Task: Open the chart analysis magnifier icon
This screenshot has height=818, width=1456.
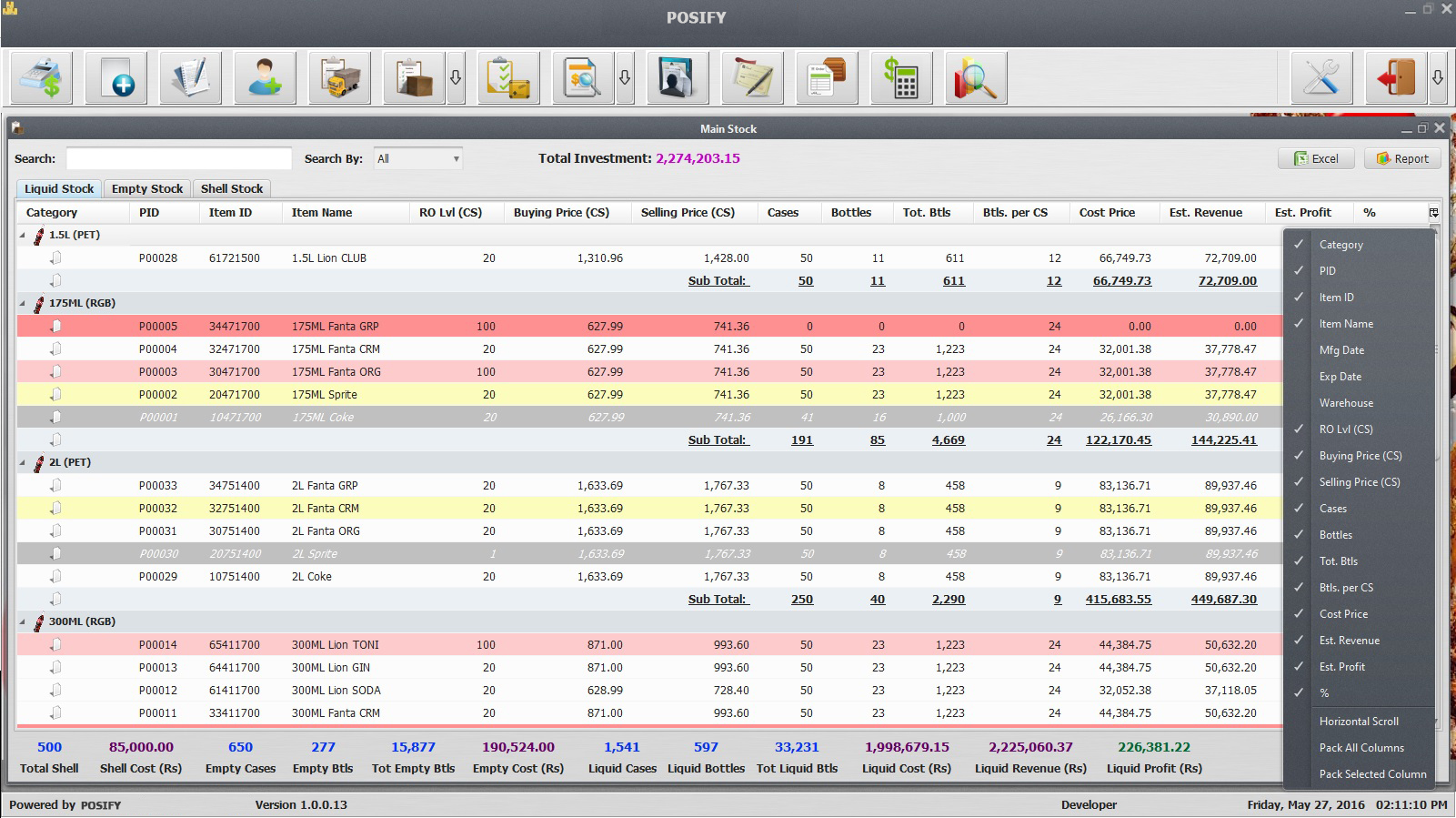Action: [977, 78]
